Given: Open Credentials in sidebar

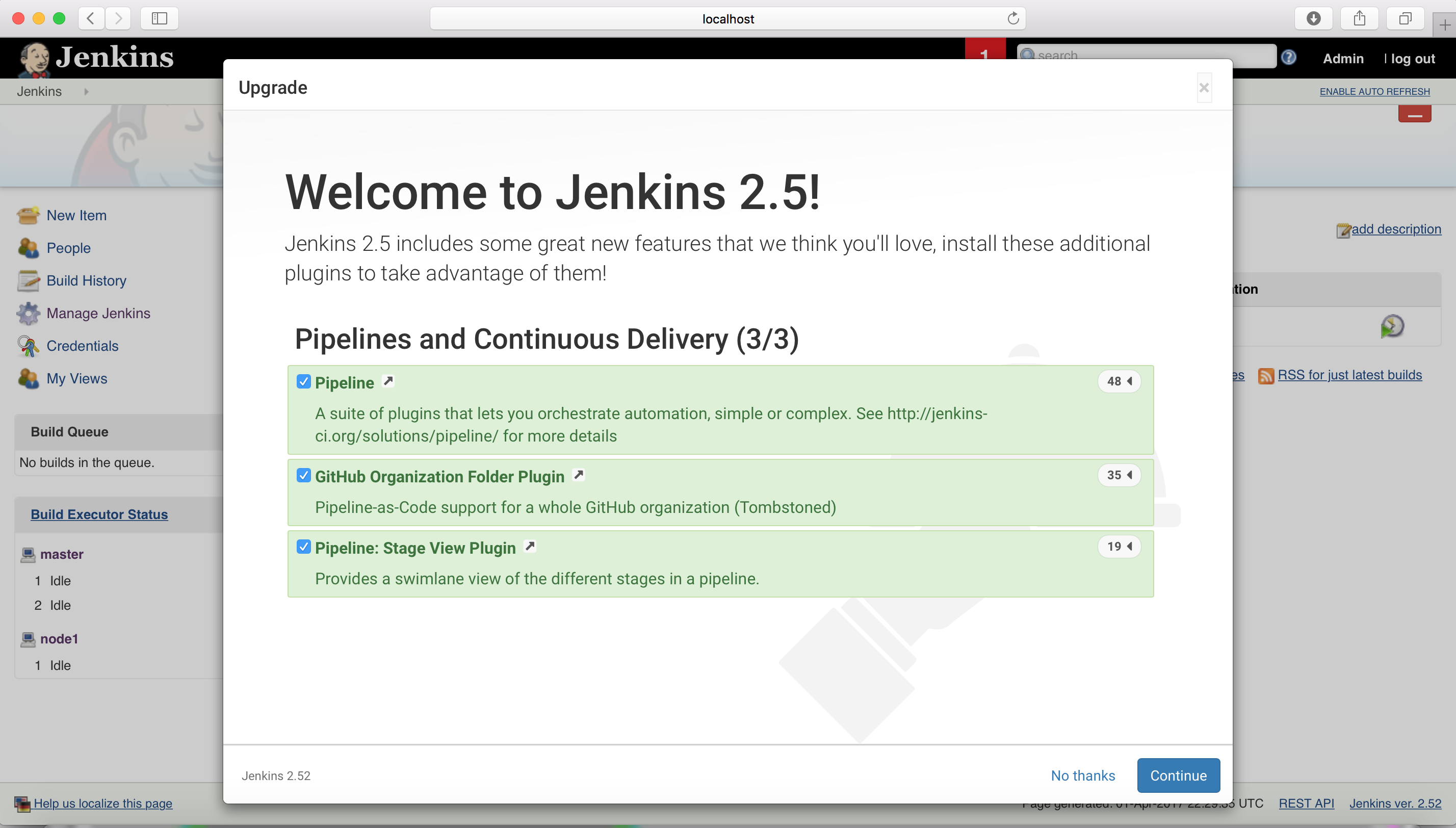Looking at the screenshot, I should [x=83, y=346].
